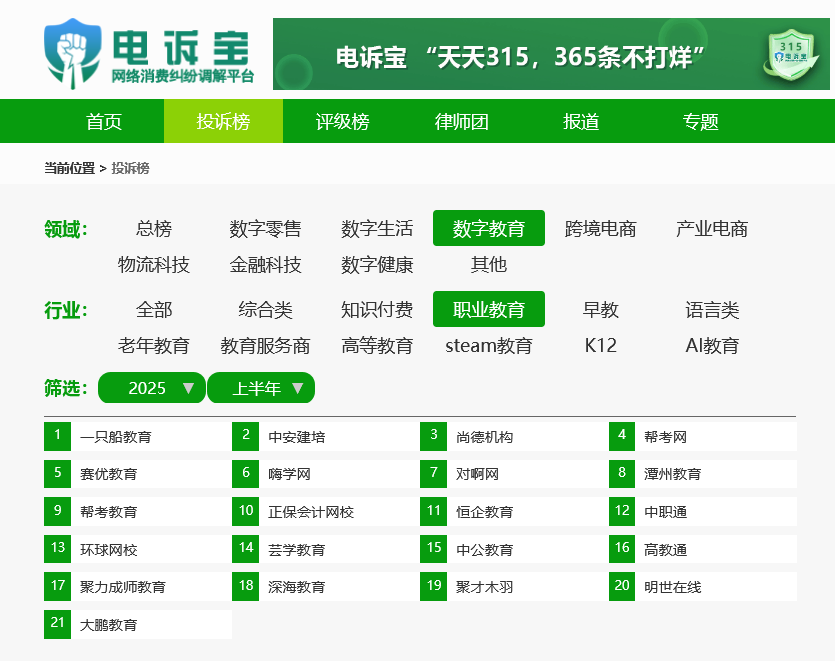Open the 报道 nav tab
The image size is (835, 661).
[x=581, y=121]
